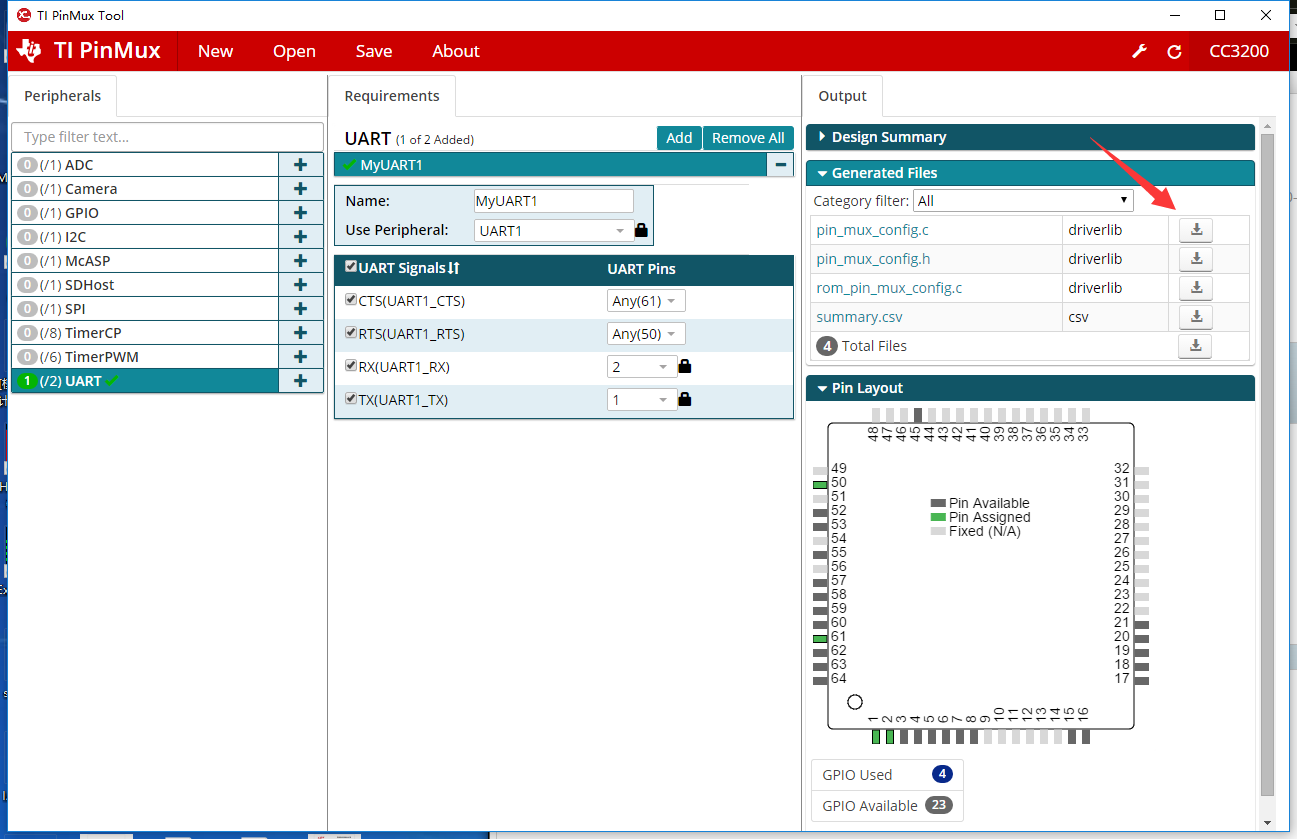Collapse the Generated Files section
The height and width of the screenshot is (839, 1297).
(x=1030, y=173)
